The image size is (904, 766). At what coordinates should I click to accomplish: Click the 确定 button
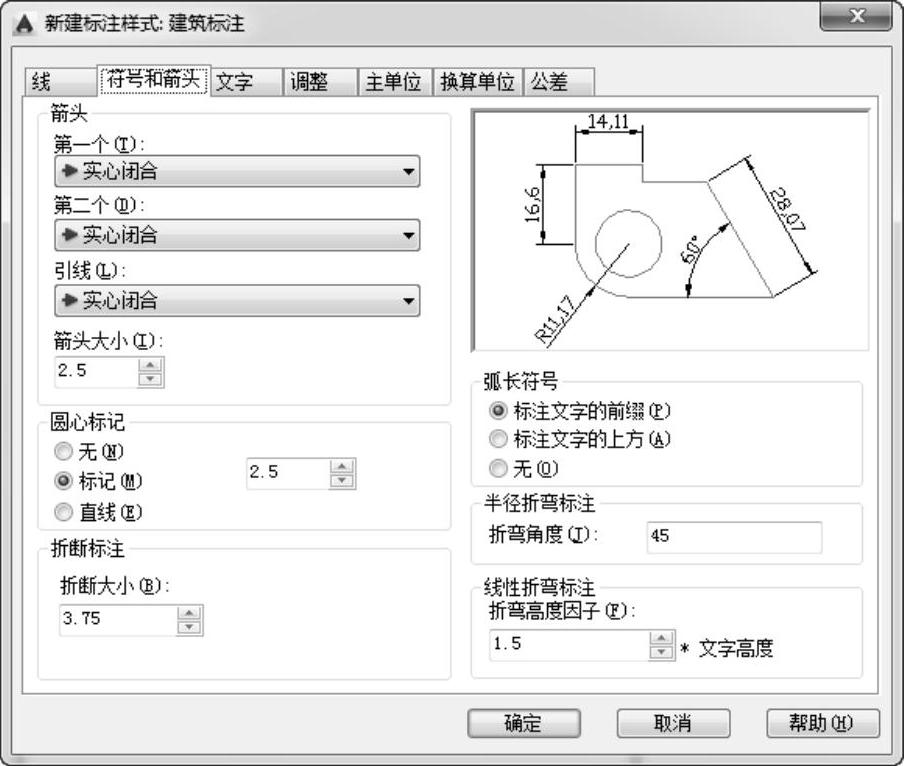pyautogui.click(x=523, y=723)
